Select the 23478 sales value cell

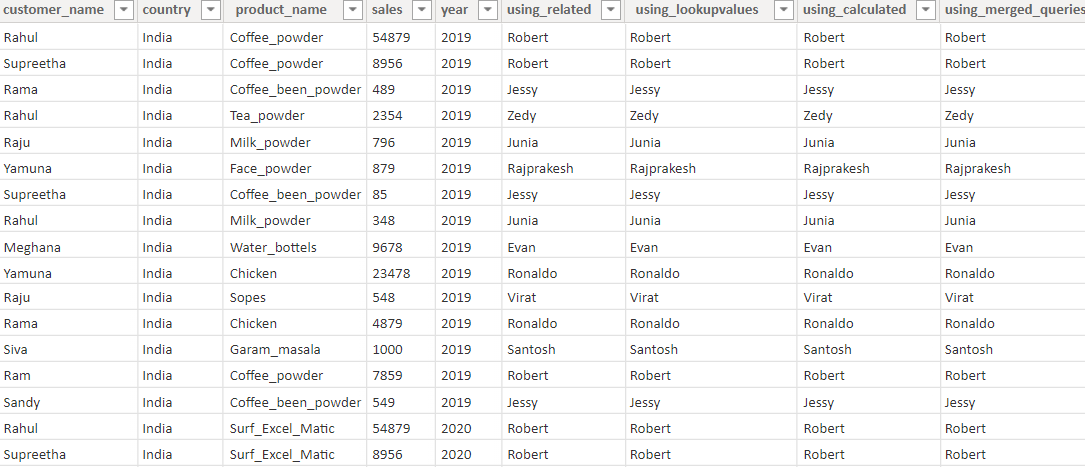(391, 273)
